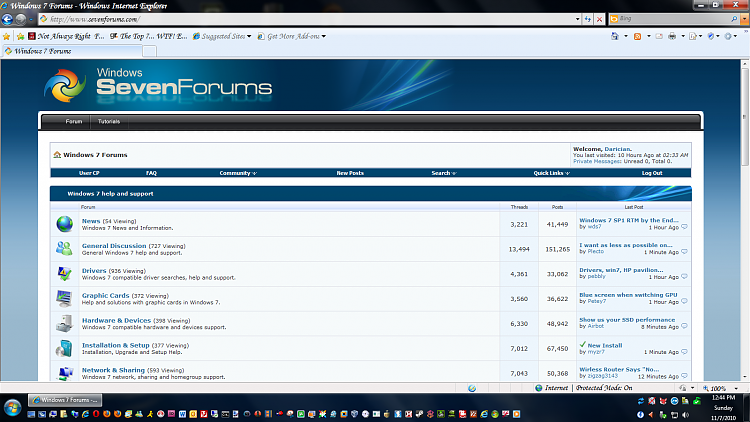Click the Hardware & Devices computer icon
The height and width of the screenshot is (422, 750).
click(64, 323)
